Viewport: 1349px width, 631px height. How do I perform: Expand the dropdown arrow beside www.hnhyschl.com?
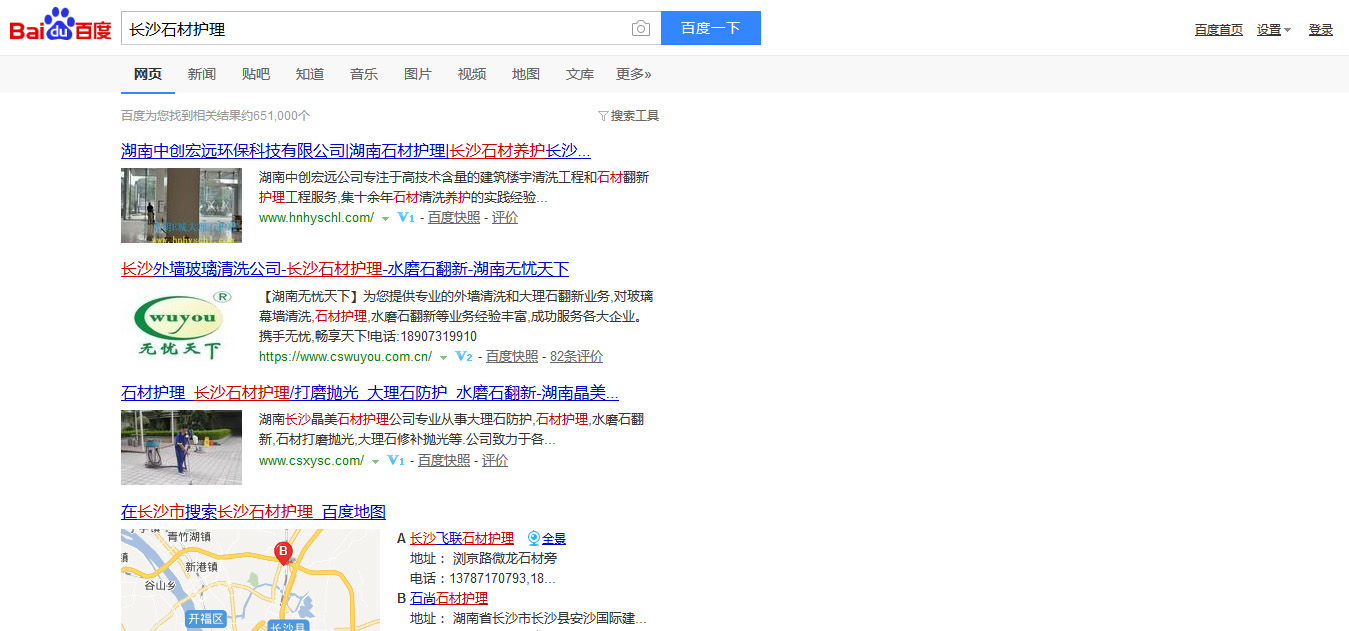(386, 218)
